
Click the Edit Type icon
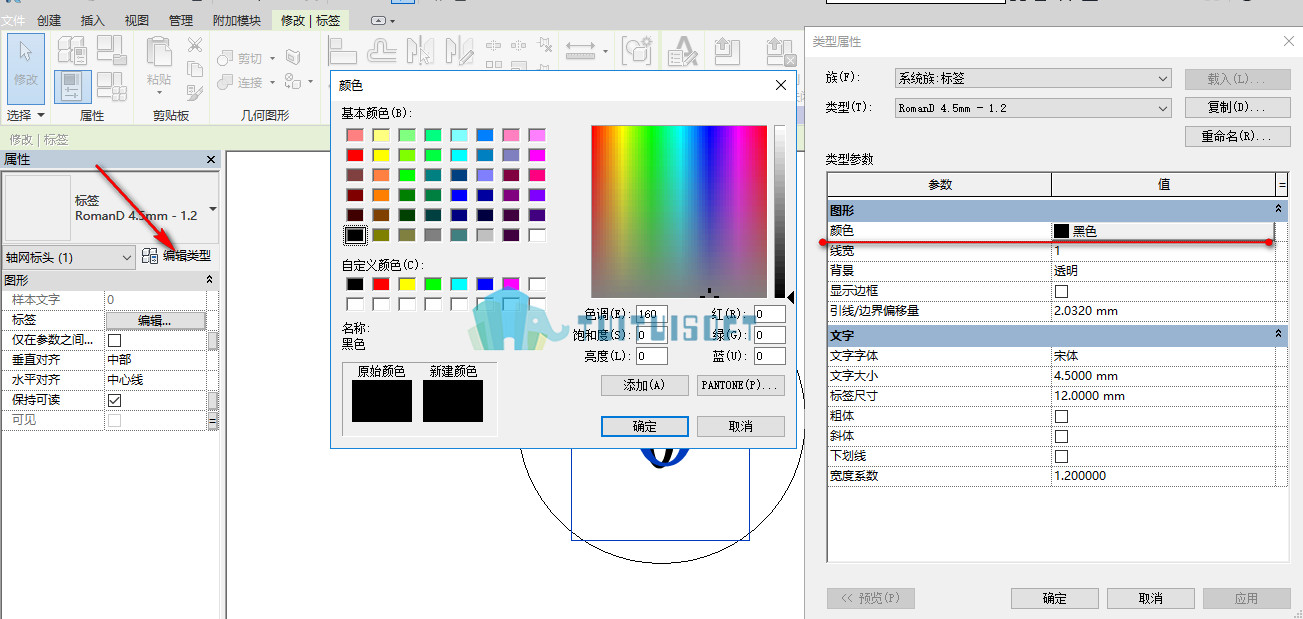(150, 256)
